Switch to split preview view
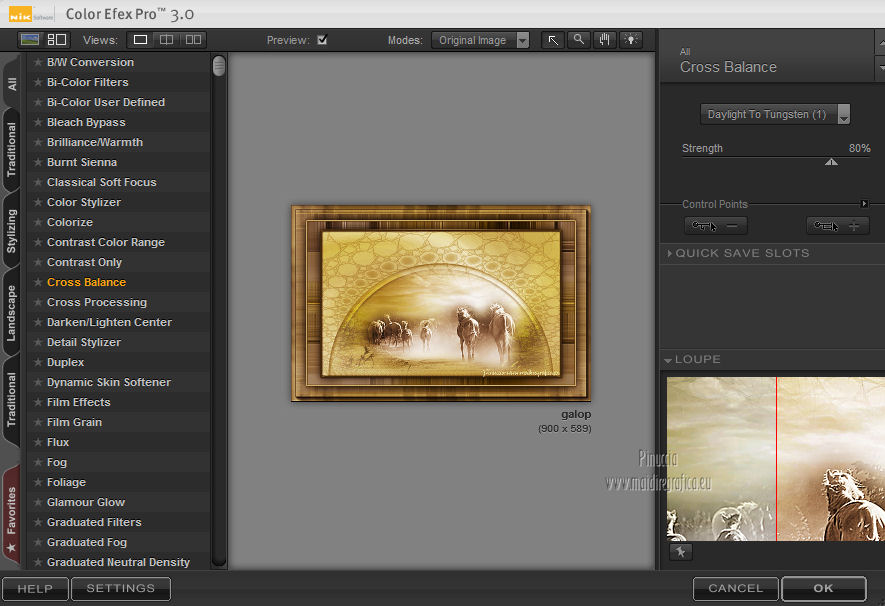Screen dimensions: 885x606 pyautogui.click(x=167, y=40)
